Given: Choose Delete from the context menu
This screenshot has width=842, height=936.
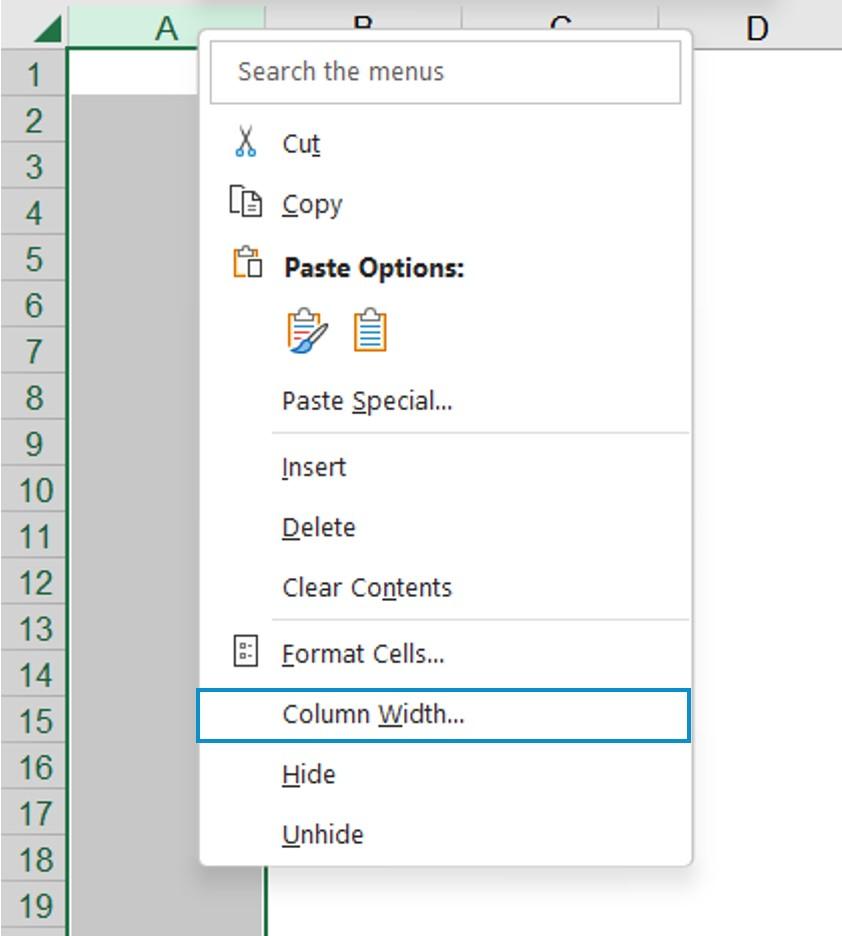Looking at the screenshot, I should point(445,527).
